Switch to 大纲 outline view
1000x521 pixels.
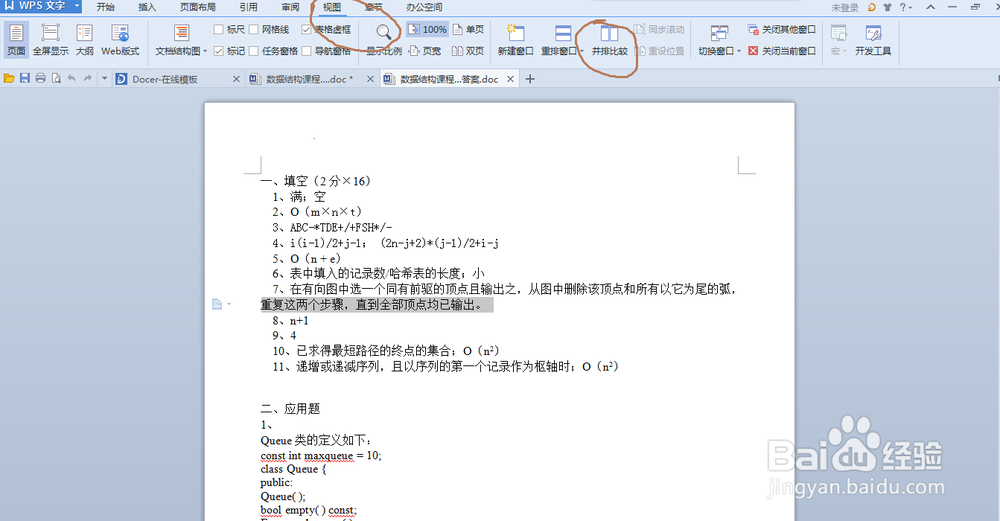(x=84, y=40)
